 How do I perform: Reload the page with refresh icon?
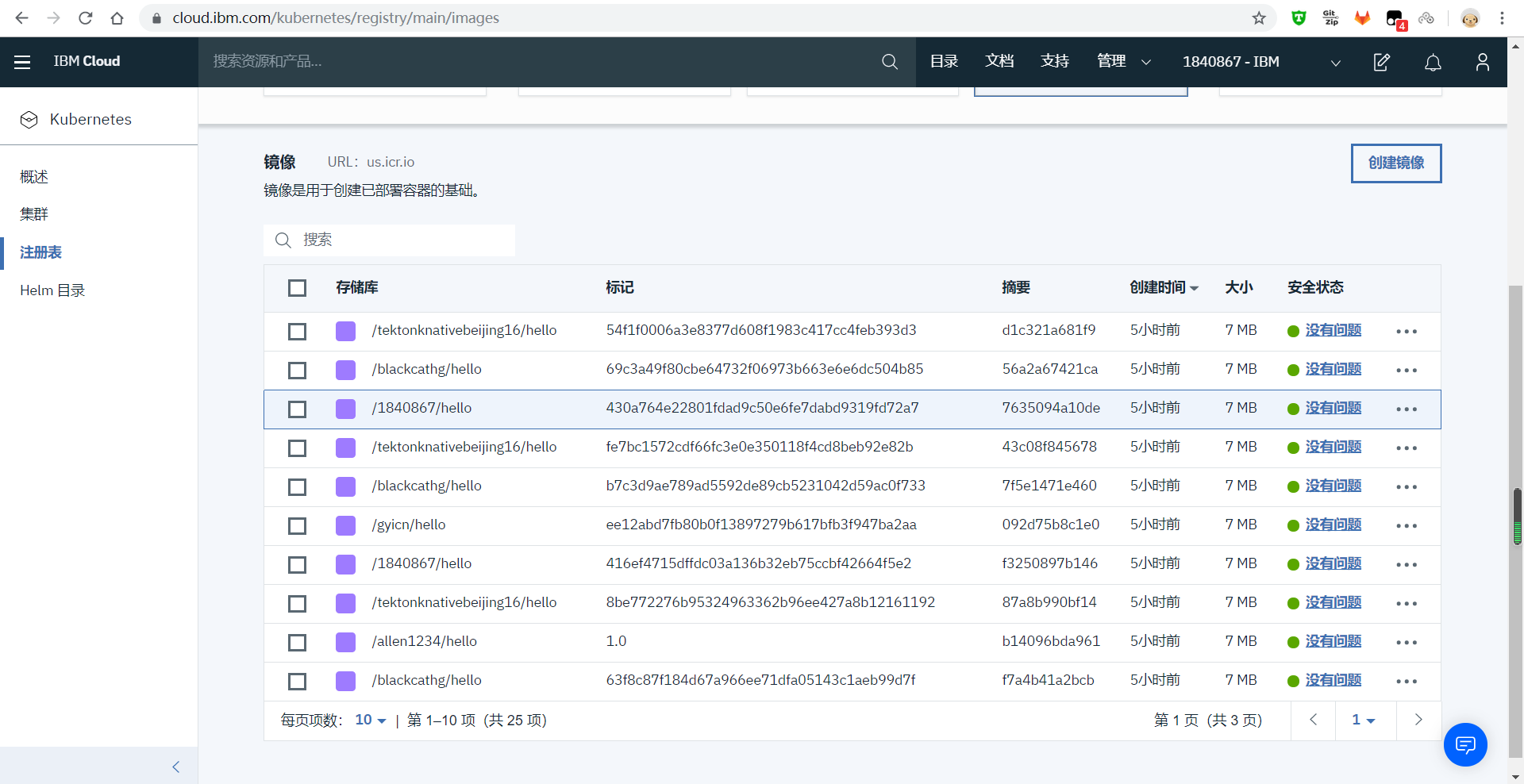[85, 17]
